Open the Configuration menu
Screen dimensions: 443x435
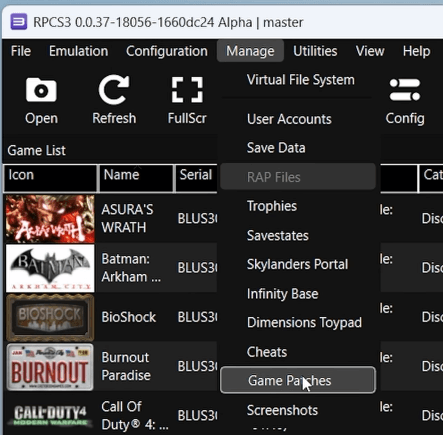(x=167, y=51)
